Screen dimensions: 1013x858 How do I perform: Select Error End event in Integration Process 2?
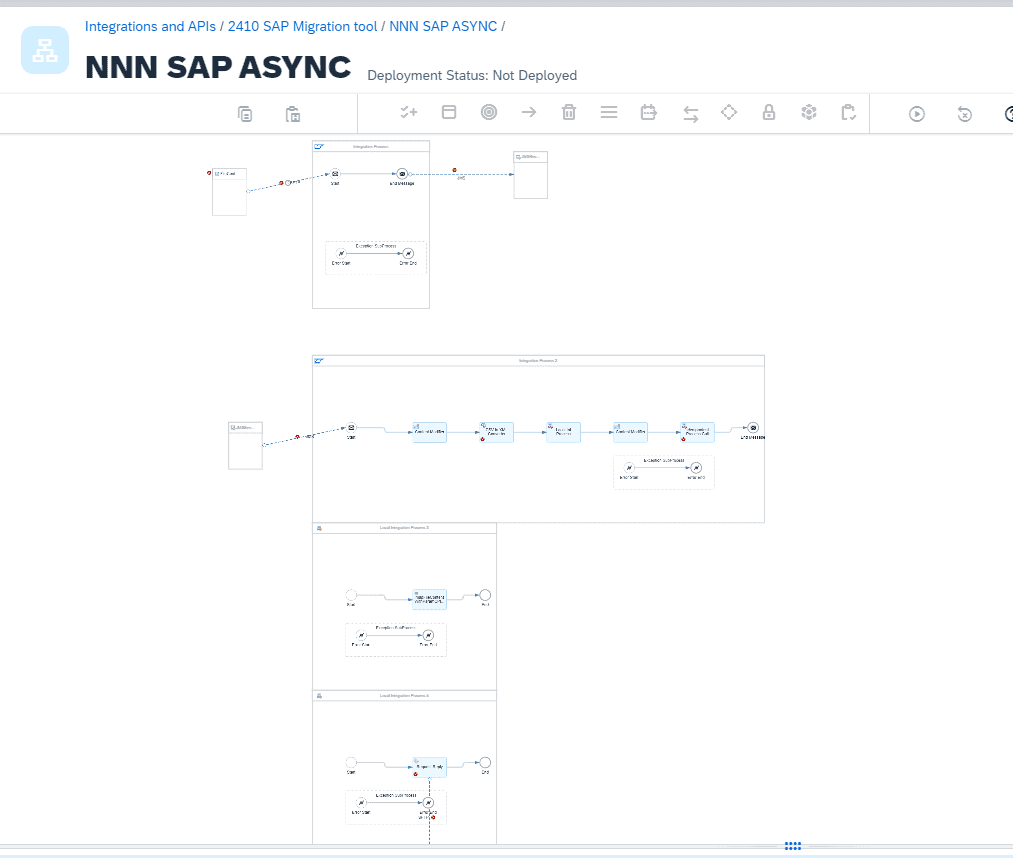click(x=696, y=468)
